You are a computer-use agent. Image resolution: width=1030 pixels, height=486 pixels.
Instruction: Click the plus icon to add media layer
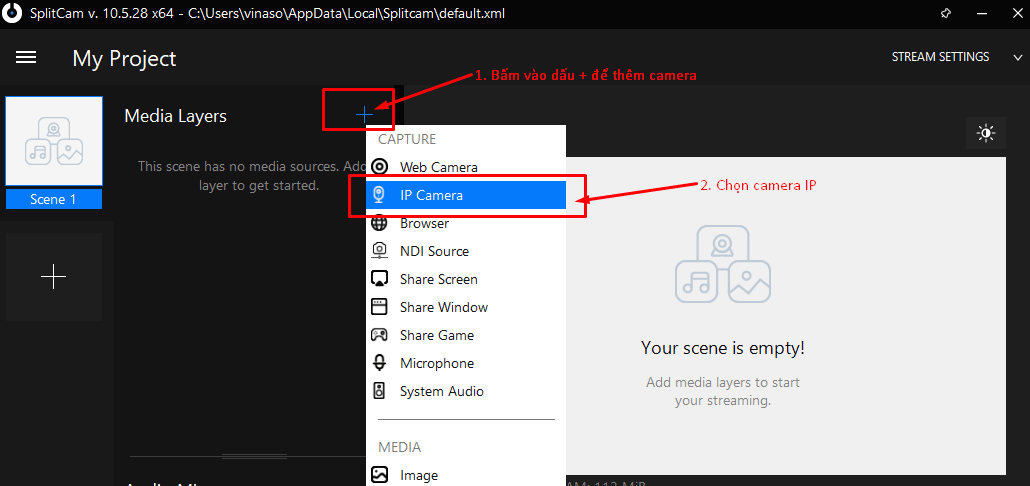coord(364,115)
